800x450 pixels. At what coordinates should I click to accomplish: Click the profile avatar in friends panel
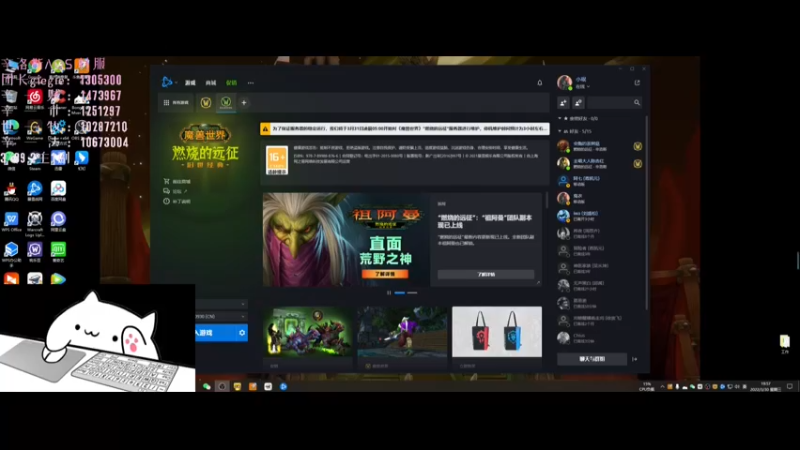(x=564, y=82)
